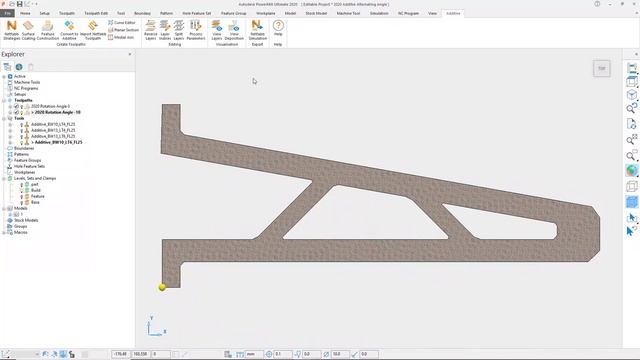
Task: Toggle checkbox for 2020 Rotation Angle 0 toolpath
Action: 16,107
